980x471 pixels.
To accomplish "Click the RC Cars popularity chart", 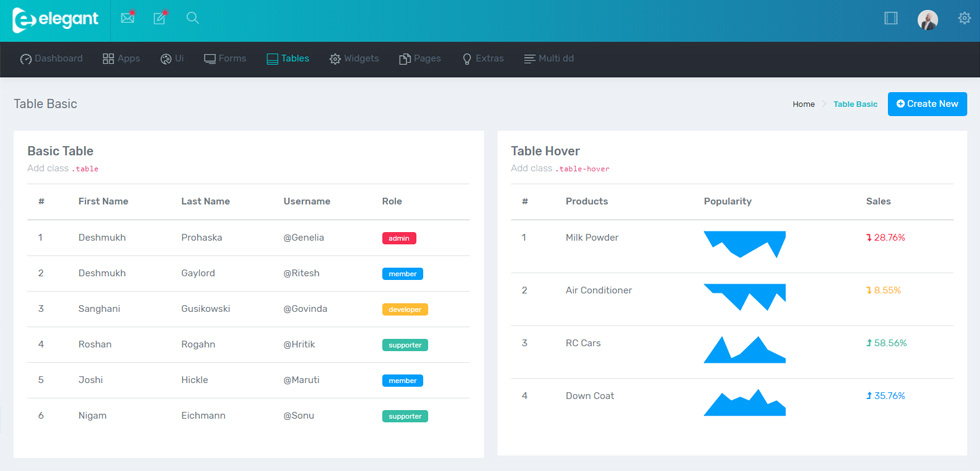I will pos(744,350).
